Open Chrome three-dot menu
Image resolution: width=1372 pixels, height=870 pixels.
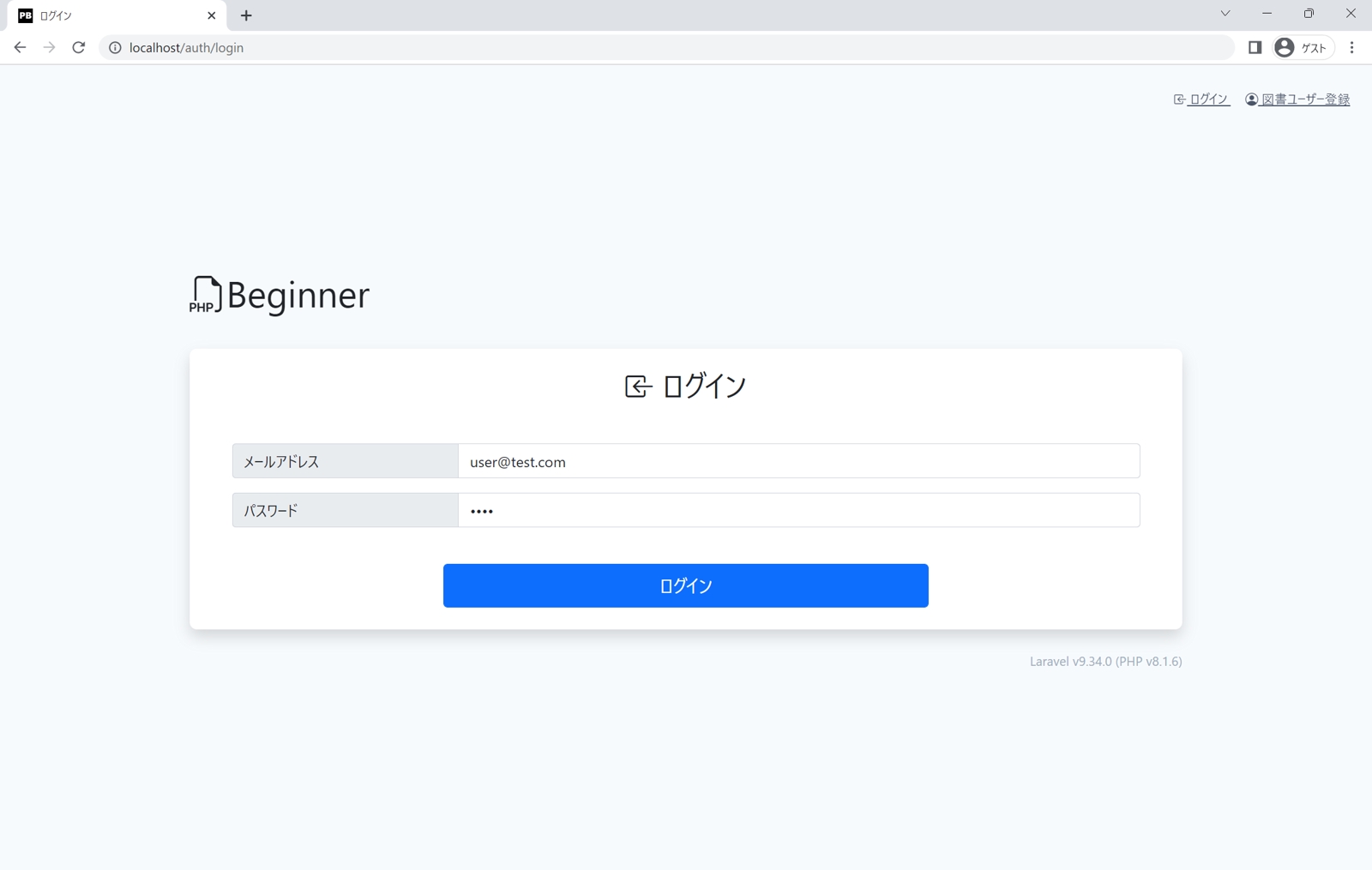[1352, 48]
